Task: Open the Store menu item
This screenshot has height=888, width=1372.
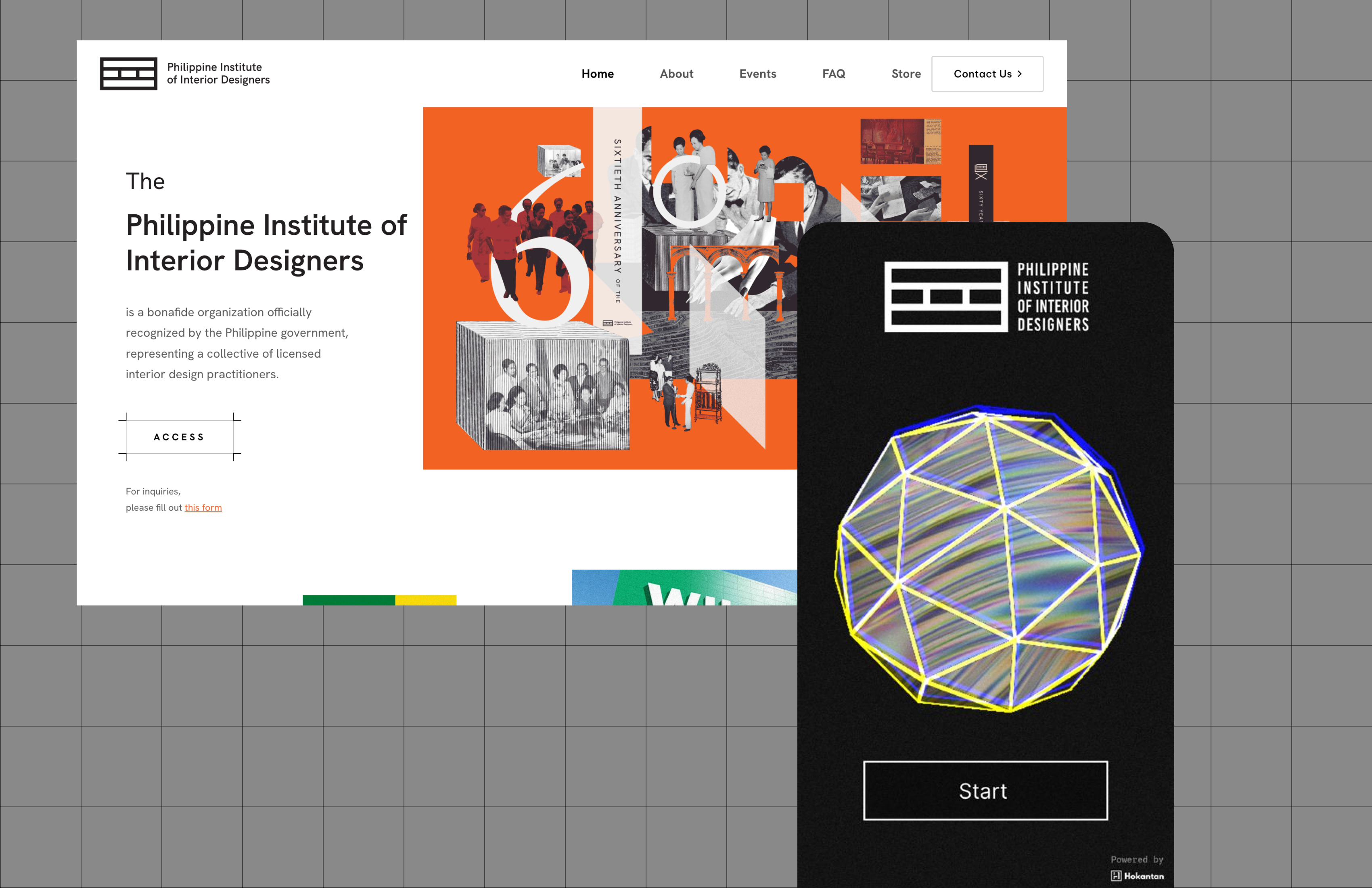Action: click(906, 74)
